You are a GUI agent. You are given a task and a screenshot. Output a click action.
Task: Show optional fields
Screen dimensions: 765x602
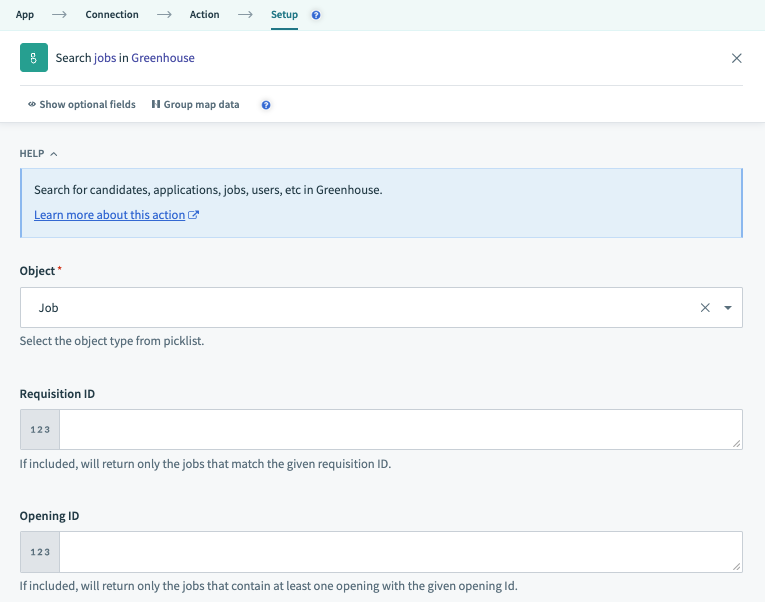pos(82,105)
